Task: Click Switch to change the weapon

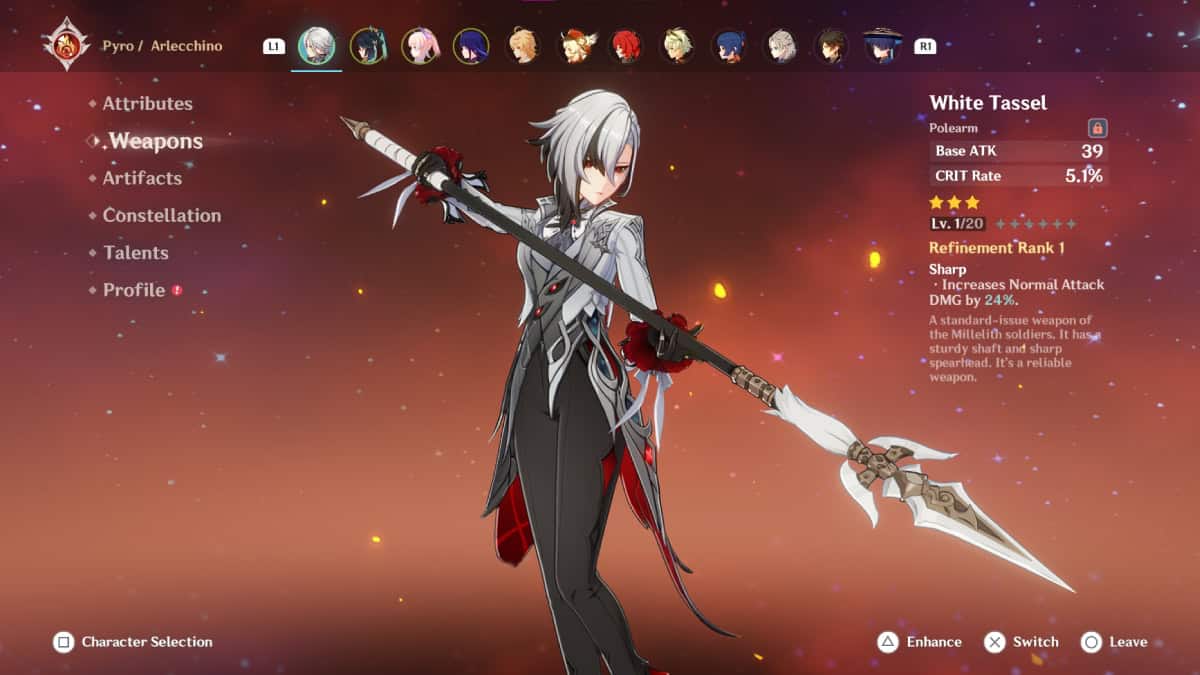Action: [x=1021, y=642]
